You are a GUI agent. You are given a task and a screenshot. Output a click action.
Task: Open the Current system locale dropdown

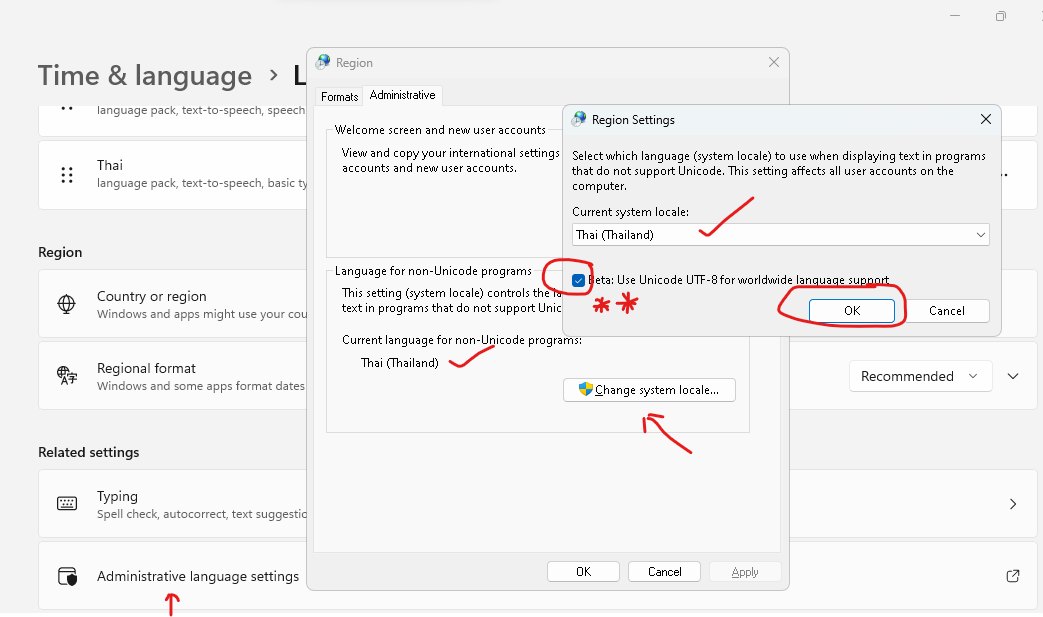tap(780, 235)
